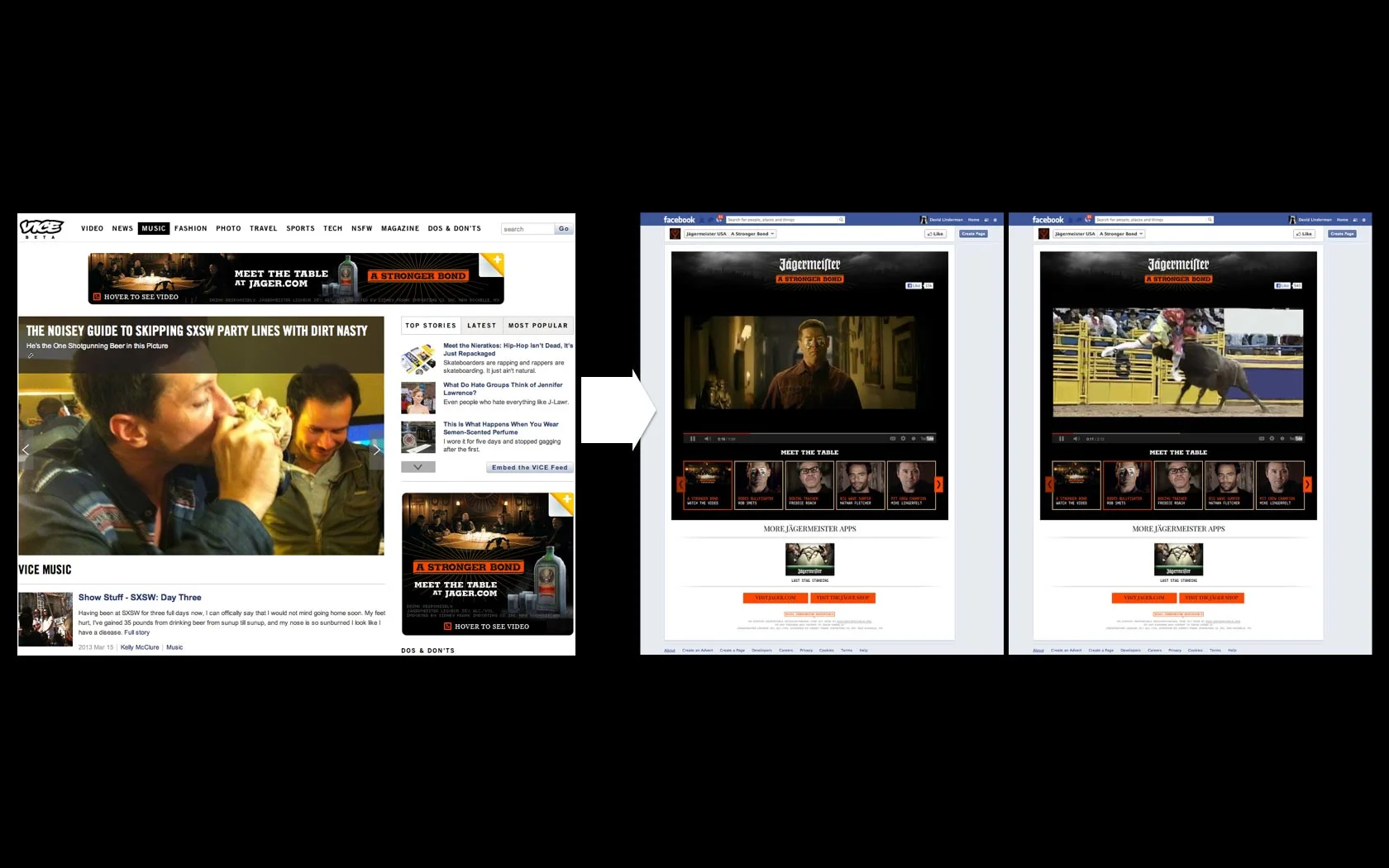The image size is (1389, 868).
Task: Open the NSFW section on Vice
Action: tap(362, 228)
